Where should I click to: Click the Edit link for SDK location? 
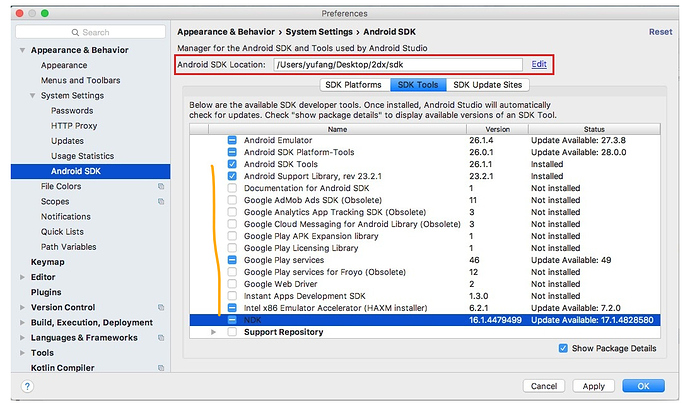(539, 64)
